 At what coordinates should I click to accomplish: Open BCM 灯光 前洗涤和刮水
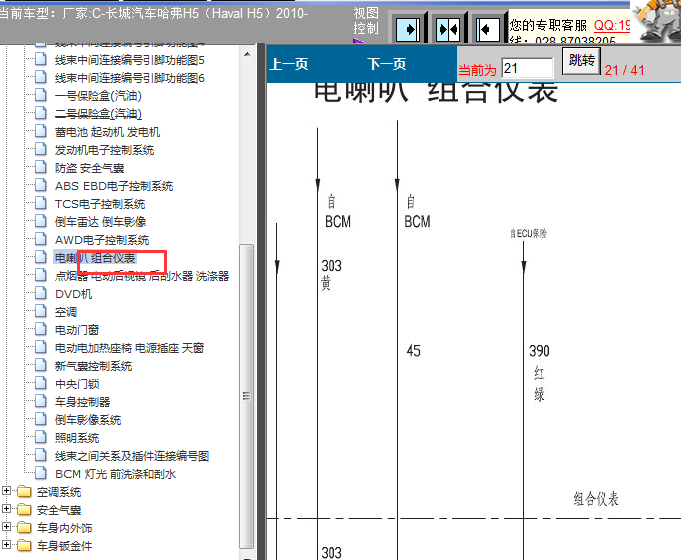pyautogui.click(x=115, y=474)
